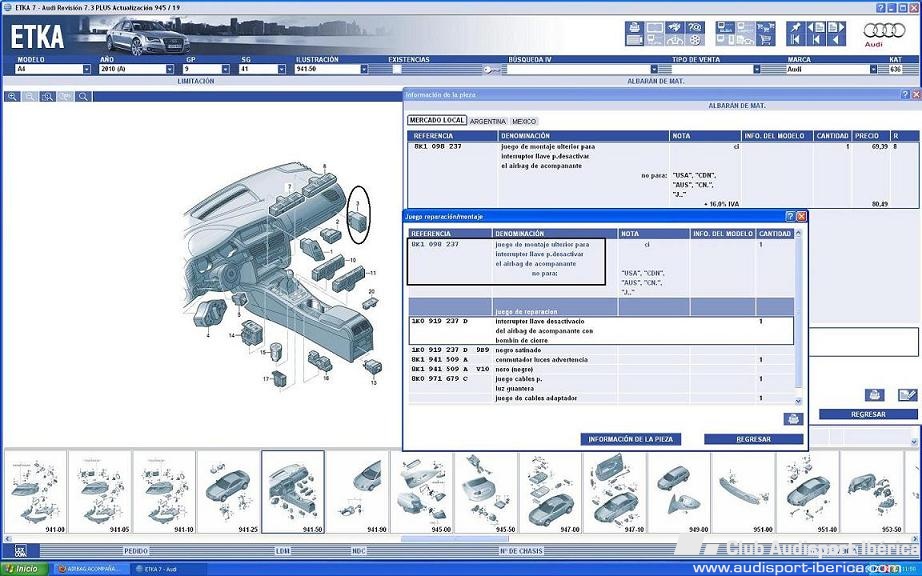This screenshot has width=922, height=576.
Task: Go to next illustration page icon
Action: 836,27
